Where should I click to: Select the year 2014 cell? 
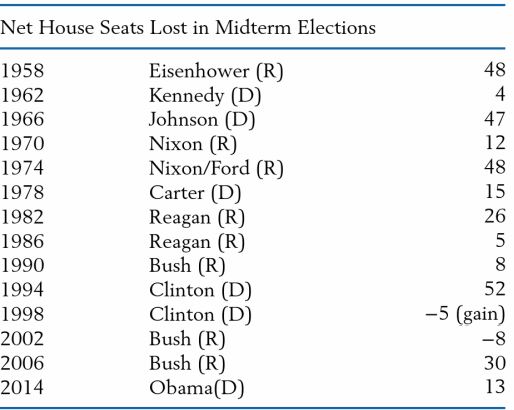[22, 387]
